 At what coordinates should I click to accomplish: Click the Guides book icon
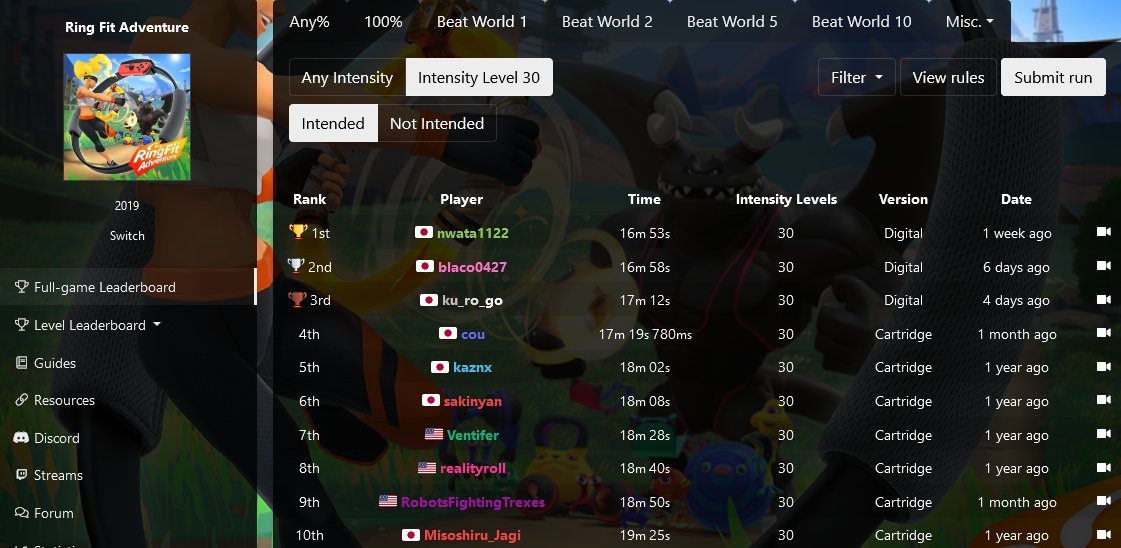pos(21,363)
